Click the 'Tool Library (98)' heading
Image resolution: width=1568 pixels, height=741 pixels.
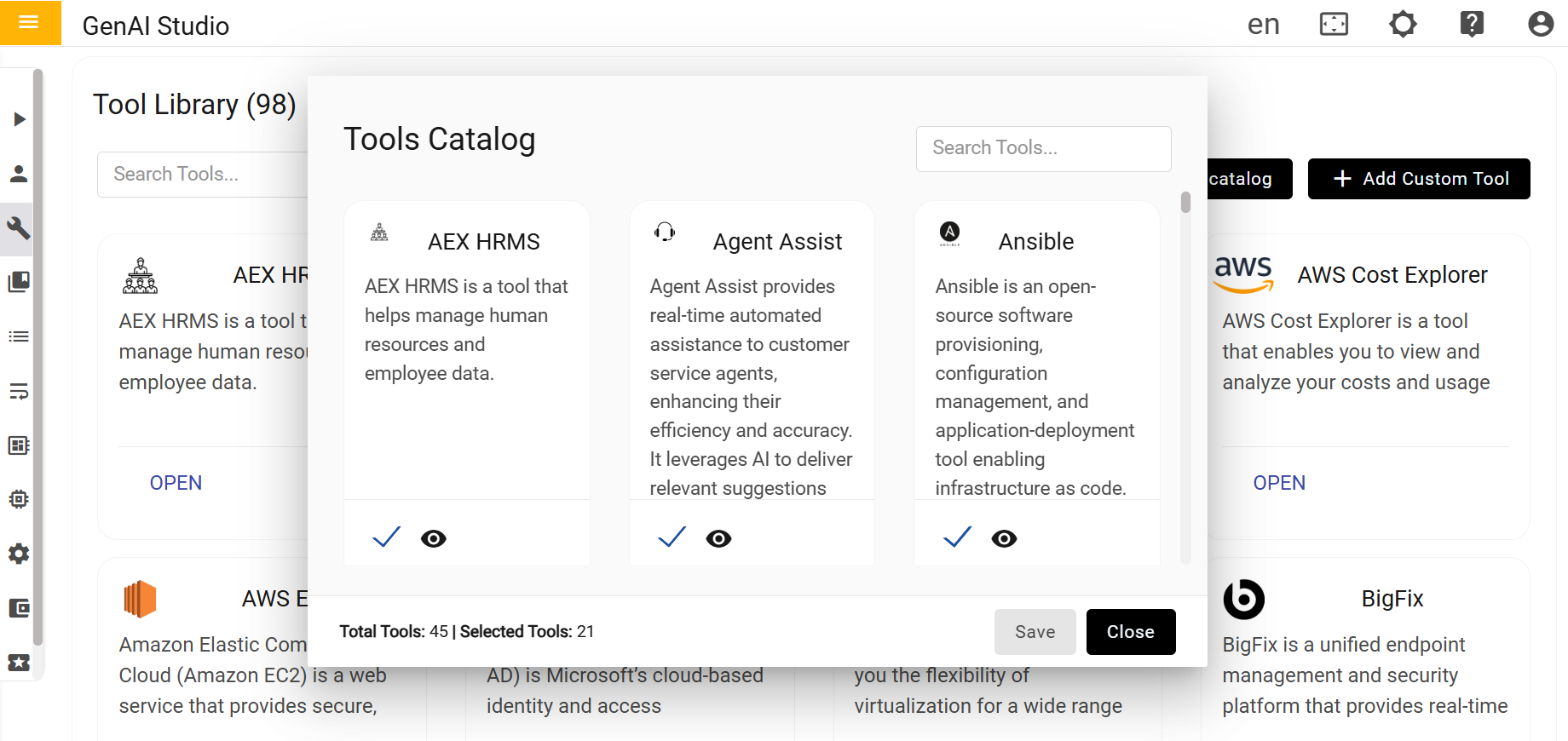(x=194, y=105)
